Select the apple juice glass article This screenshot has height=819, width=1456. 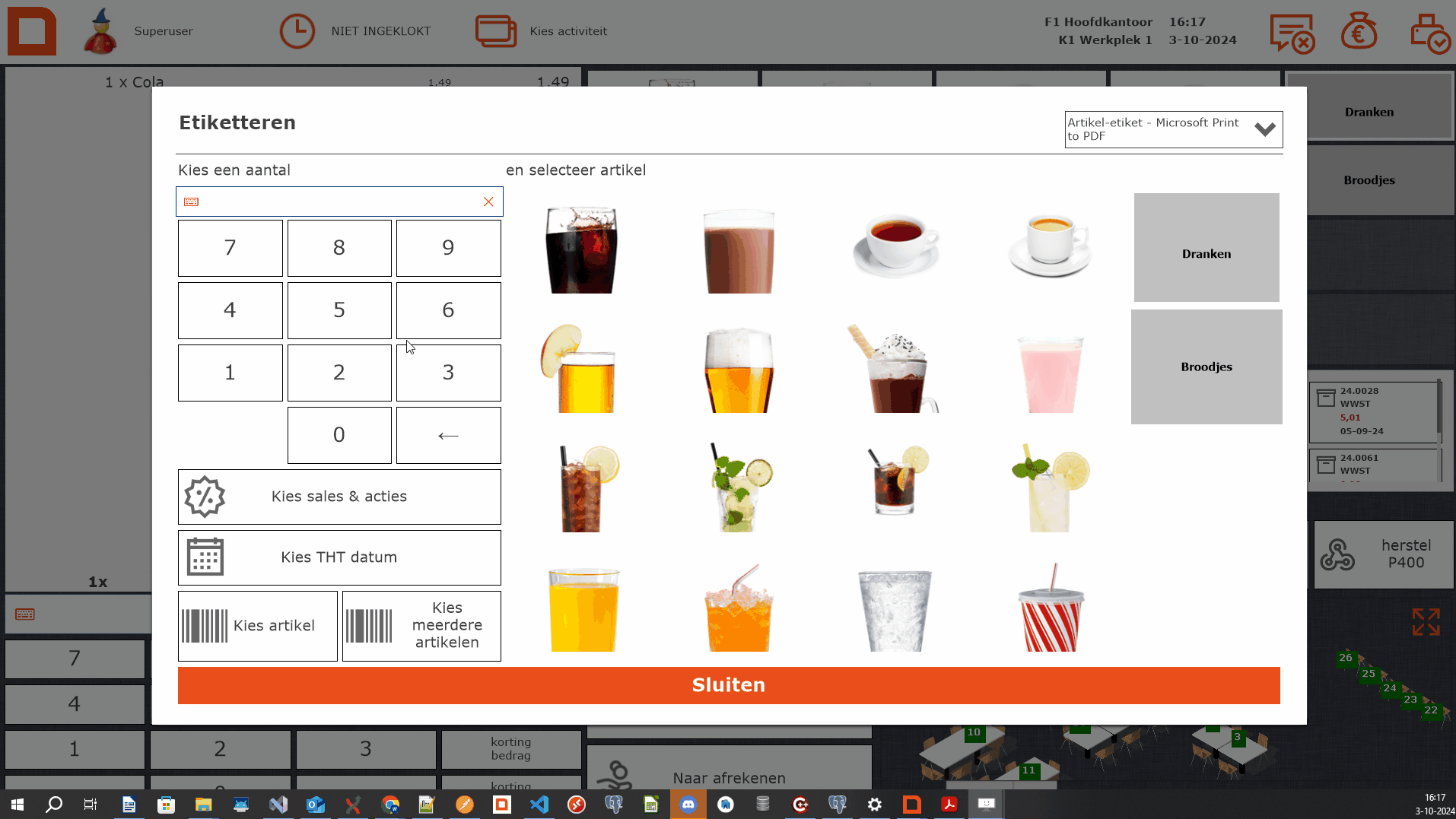(x=578, y=369)
